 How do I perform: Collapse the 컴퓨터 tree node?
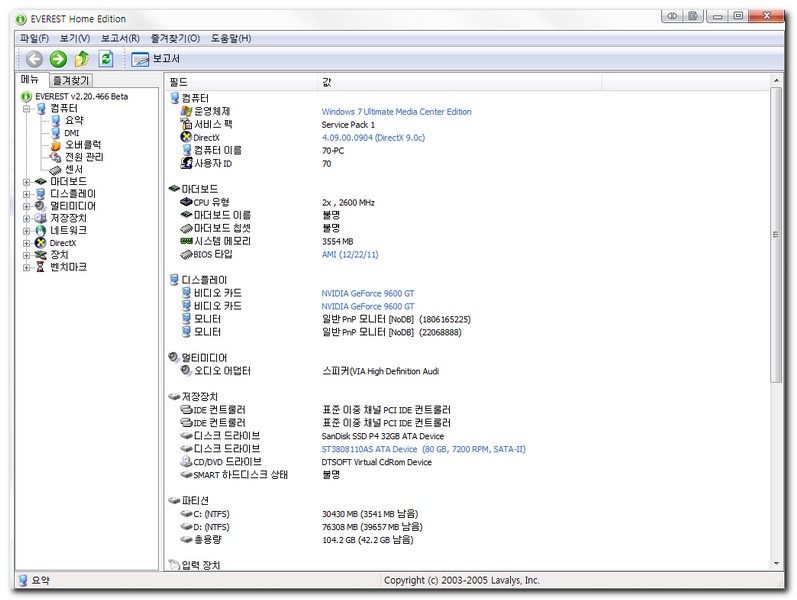click(x=27, y=108)
